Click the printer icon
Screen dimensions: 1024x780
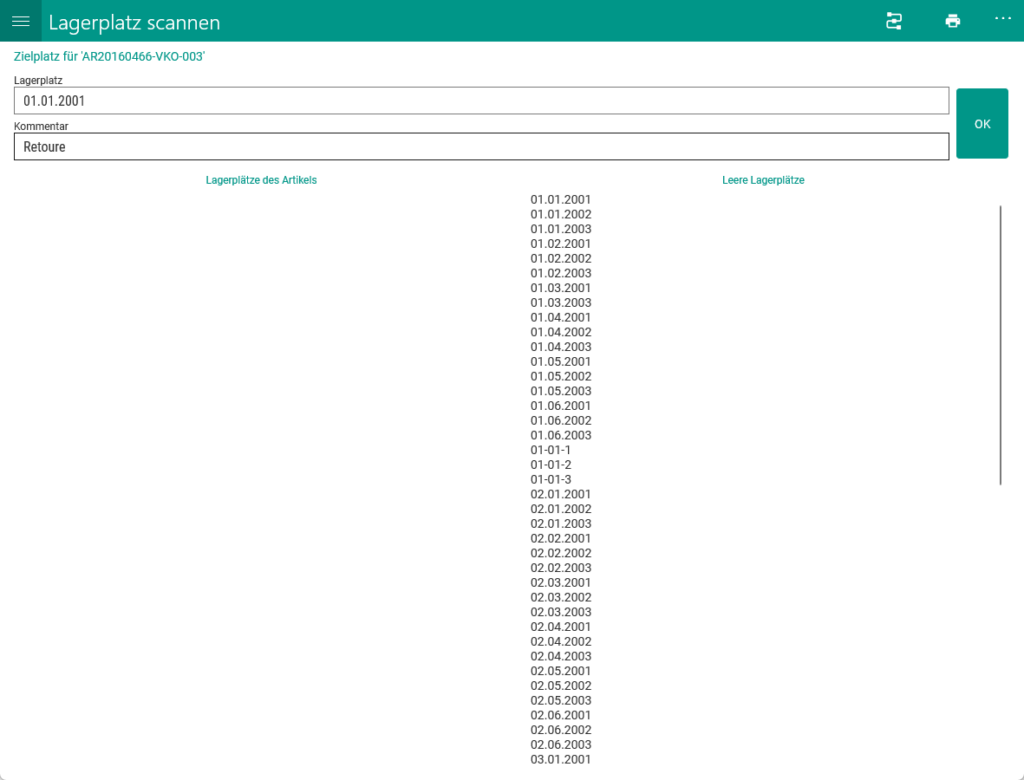[x=952, y=21]
